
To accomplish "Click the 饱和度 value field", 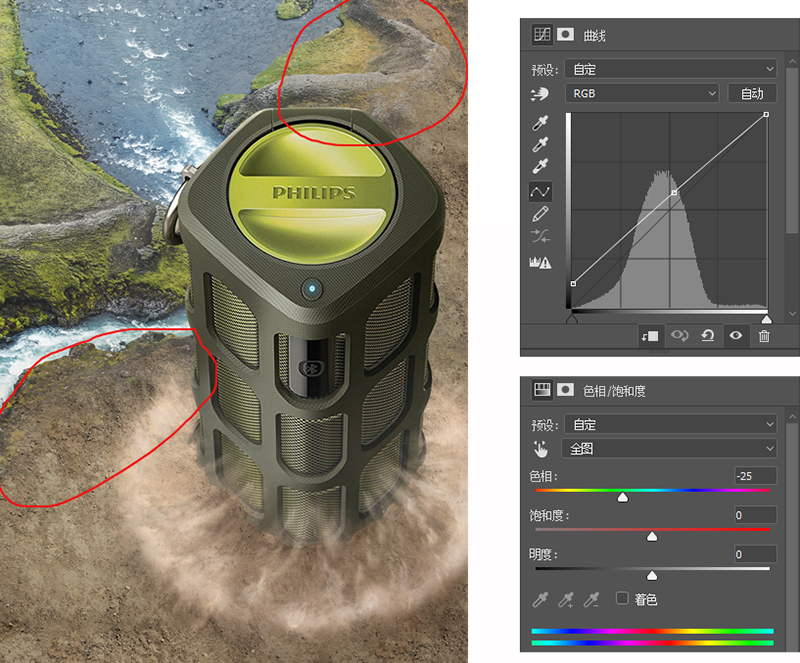I will [x=755, y=515].
